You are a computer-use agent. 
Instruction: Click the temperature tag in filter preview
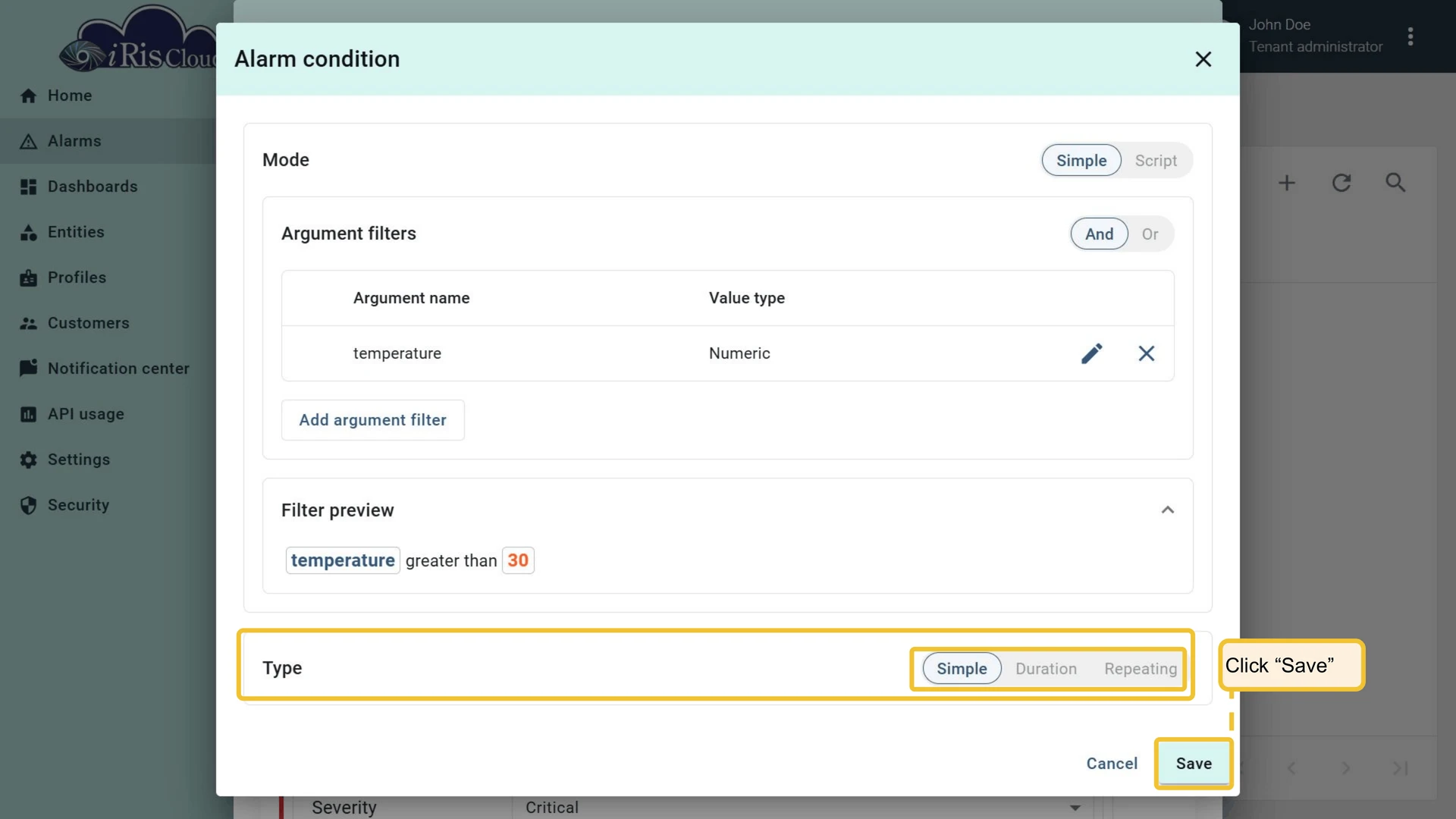click(343, 560)
